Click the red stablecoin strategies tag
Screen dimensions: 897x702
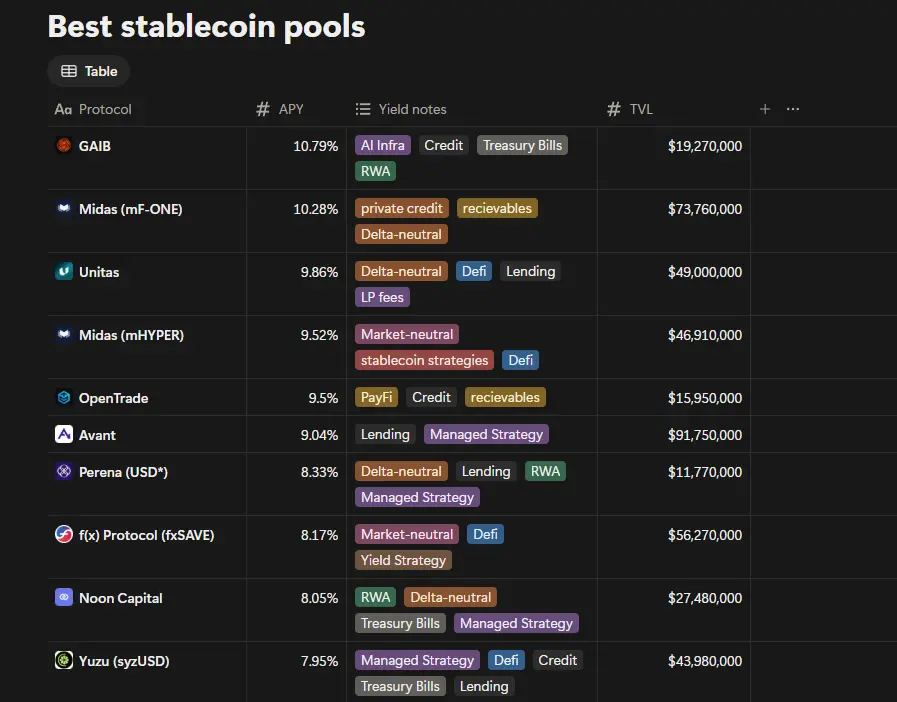click(x=424, y=360)
